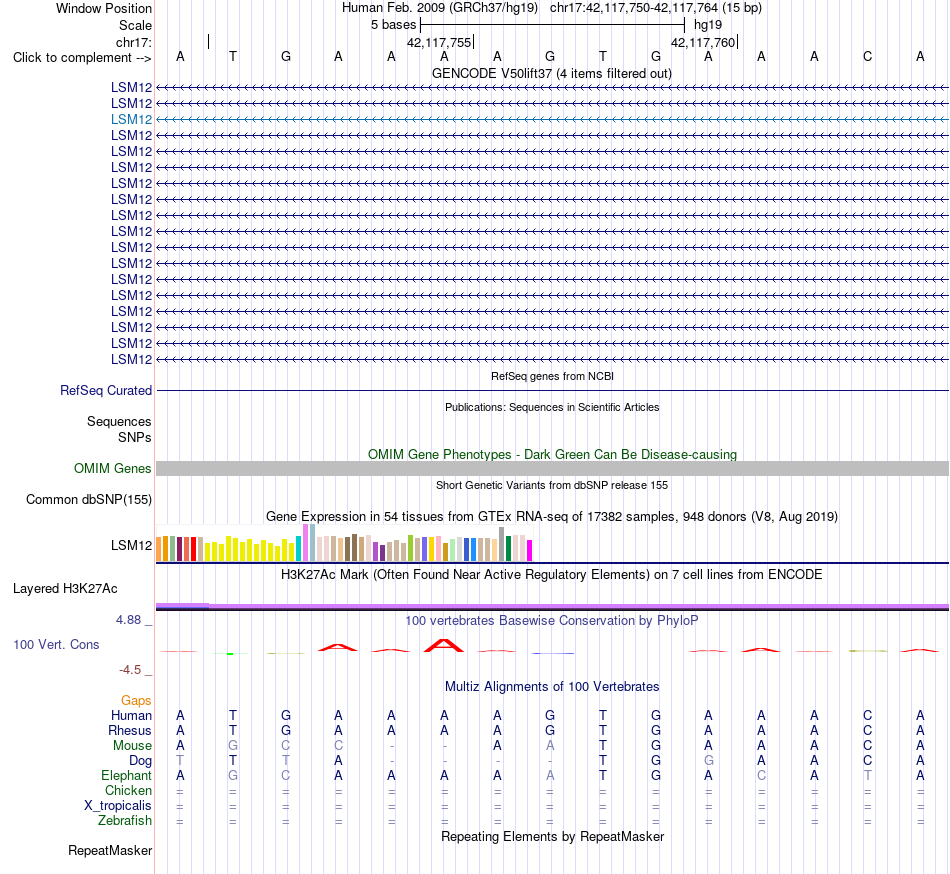
Task: Click the 'Sequences' track label
Action: tap(119, 422)
